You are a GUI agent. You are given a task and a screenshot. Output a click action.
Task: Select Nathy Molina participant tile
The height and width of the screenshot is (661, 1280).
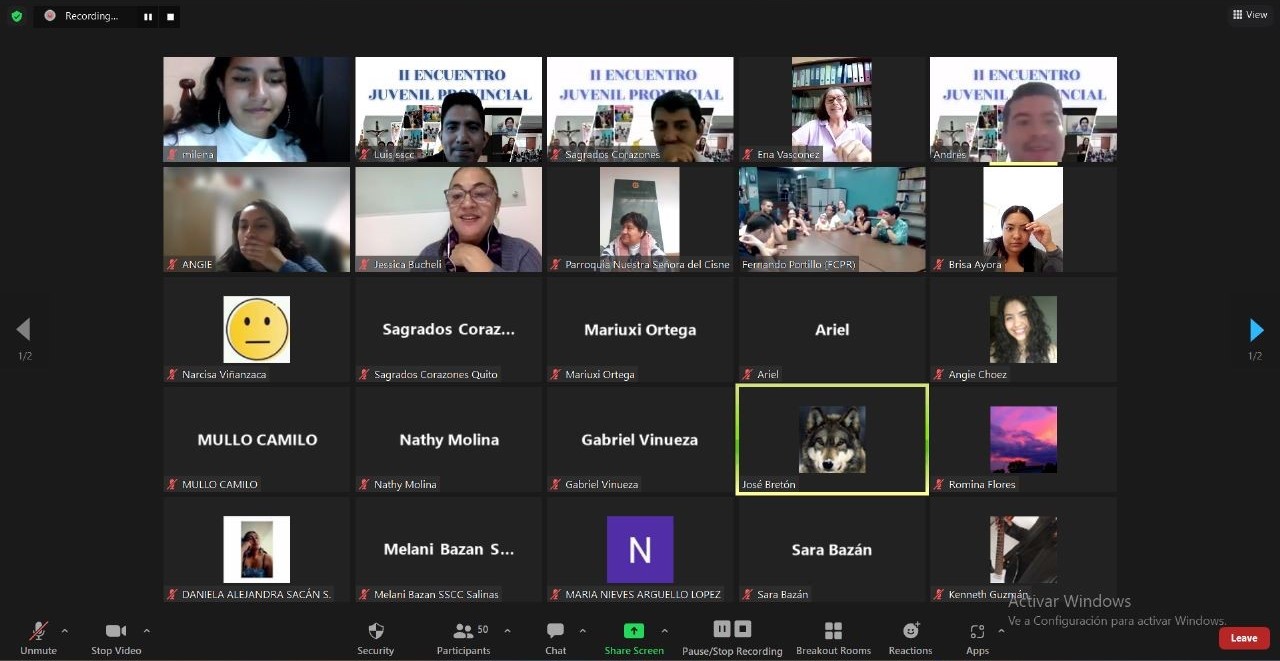[x=448, y=439]
